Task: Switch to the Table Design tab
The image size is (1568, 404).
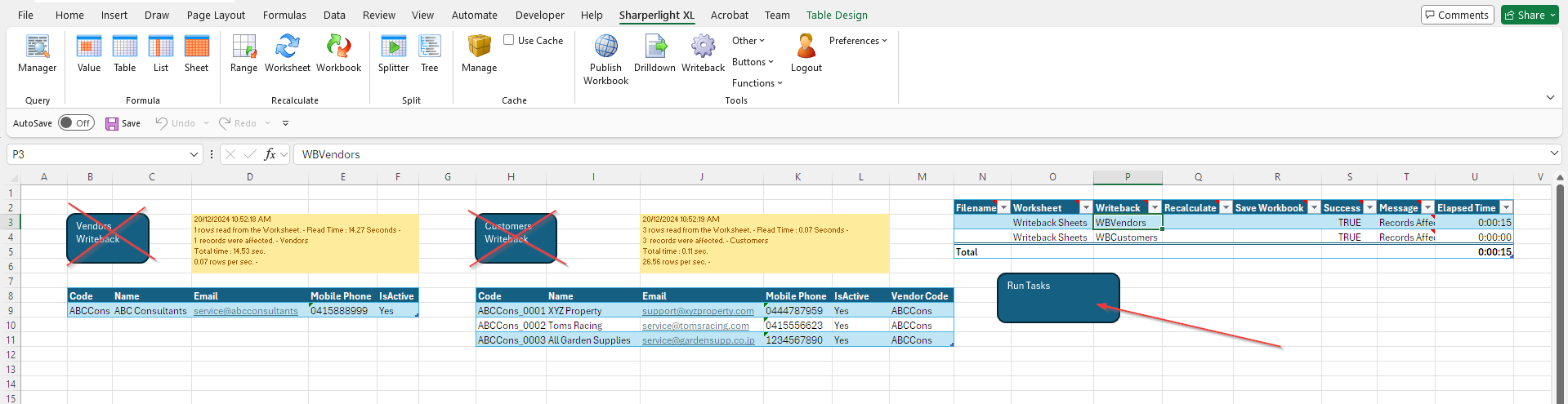Action: [x=837, y=15]
